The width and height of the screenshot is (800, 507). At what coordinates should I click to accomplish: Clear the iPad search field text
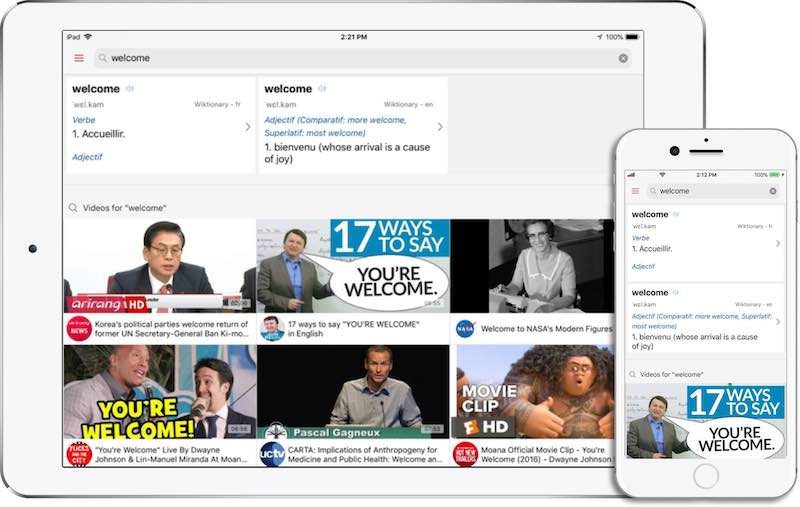[623, 58]
